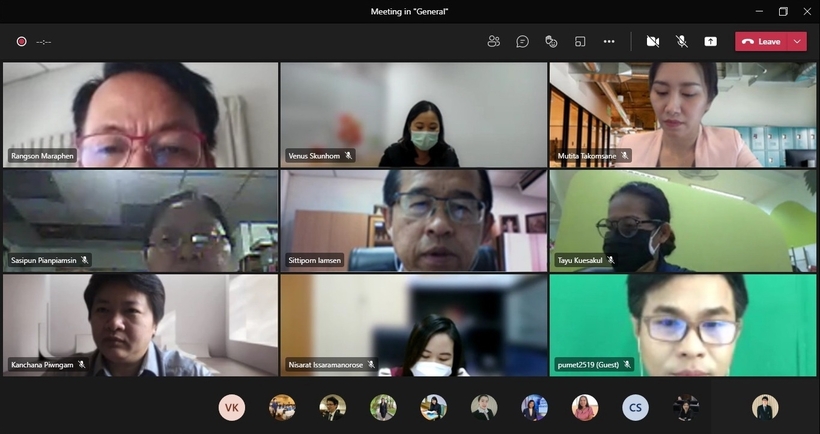Click the red recording indicator icon
The width and height of the screenshot is (820, 434).
(21, 41)
